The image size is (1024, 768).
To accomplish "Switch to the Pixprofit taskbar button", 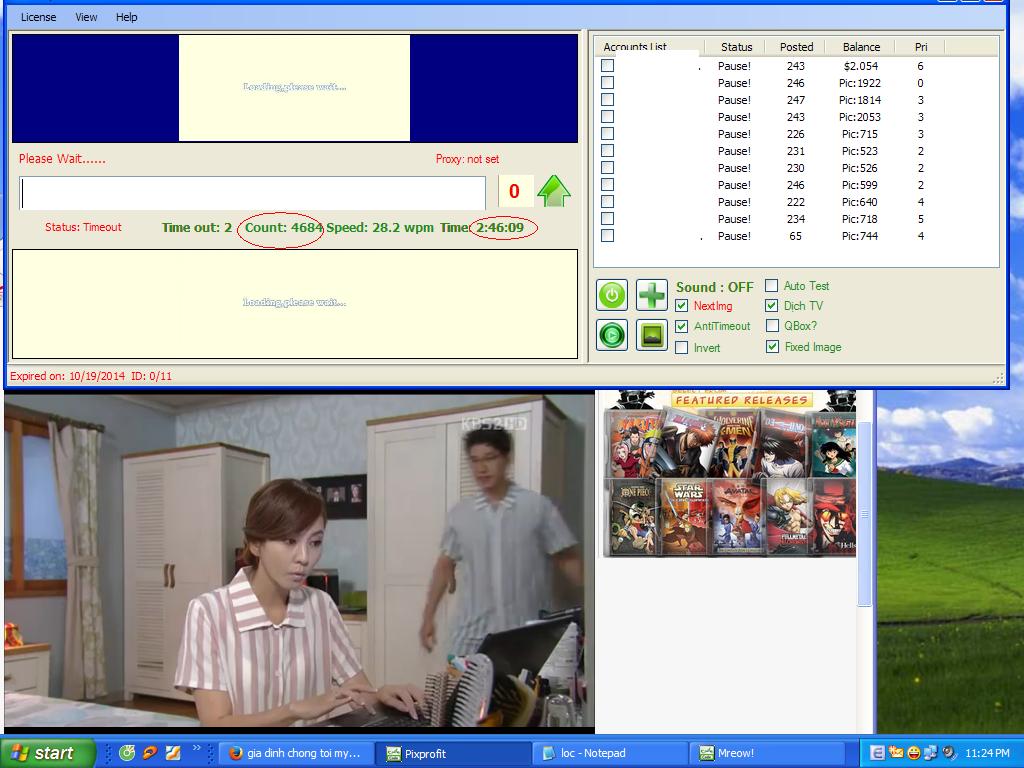I will [454, 753].
